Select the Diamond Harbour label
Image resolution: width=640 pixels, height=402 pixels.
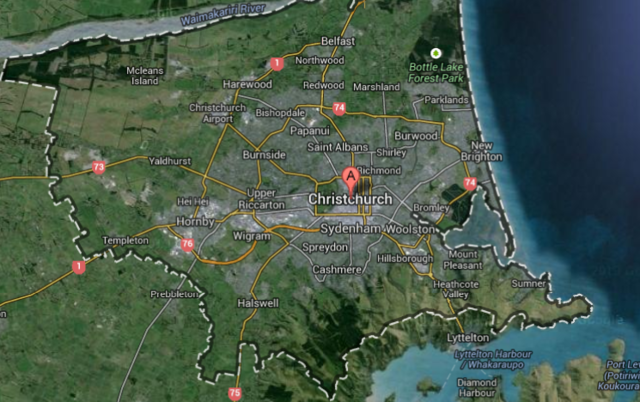pyautogui.click(x=477, y=388)
